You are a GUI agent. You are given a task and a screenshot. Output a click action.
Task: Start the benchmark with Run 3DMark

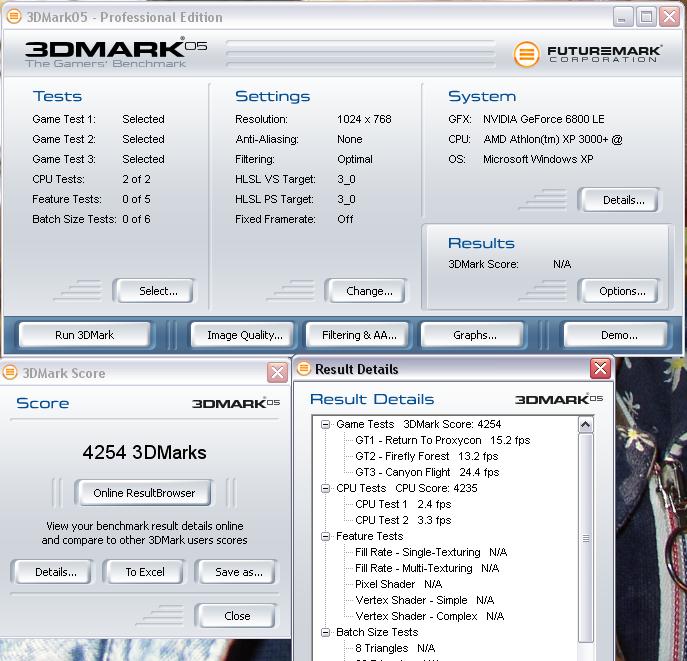(x=84, y=335)
